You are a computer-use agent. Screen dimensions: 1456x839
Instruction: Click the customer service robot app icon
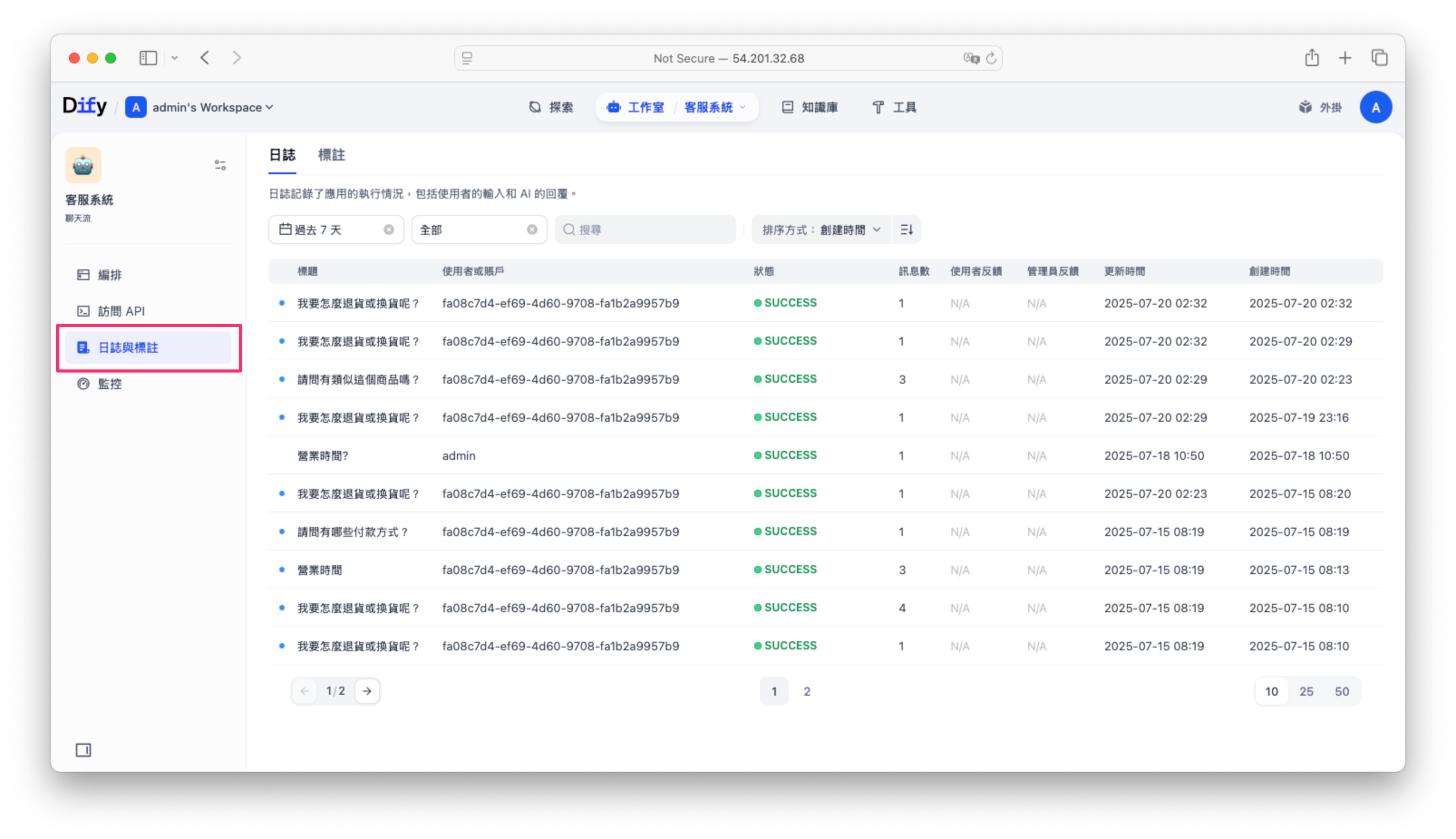pos(83,165)
